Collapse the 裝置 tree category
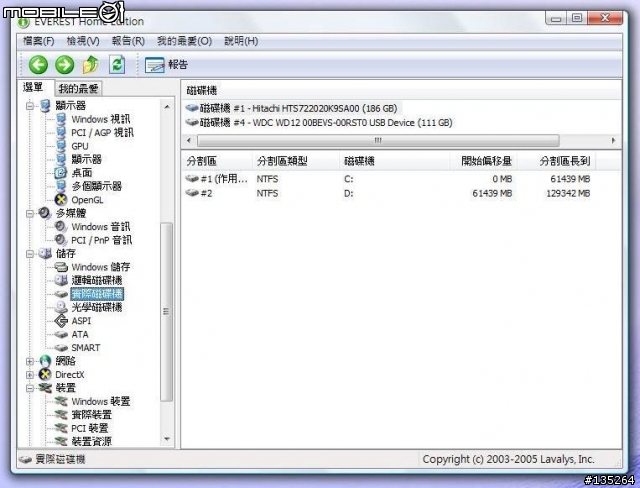The height and width of the screenshot is (488, 640). point(30,388)
